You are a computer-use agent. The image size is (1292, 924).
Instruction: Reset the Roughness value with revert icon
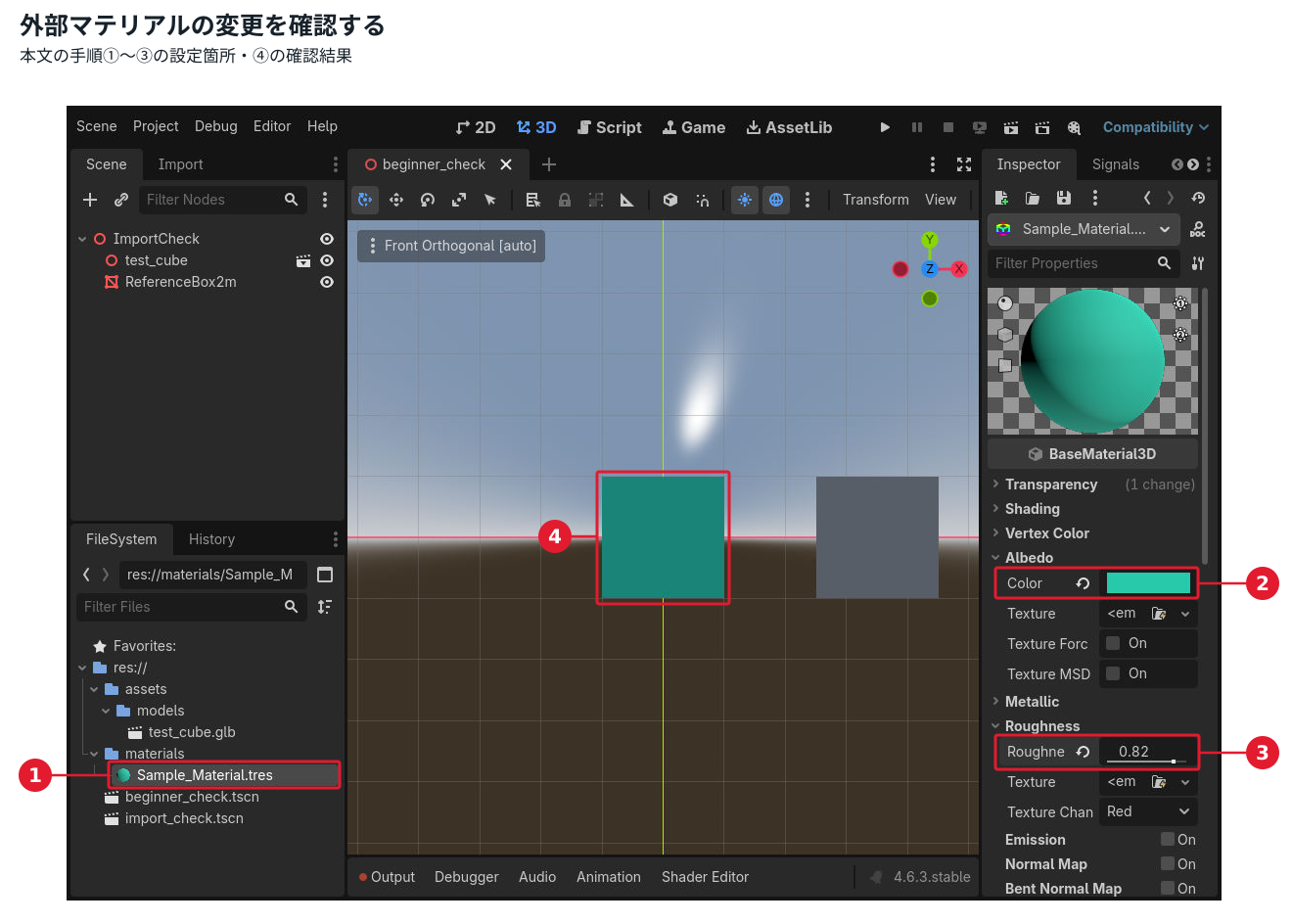(1083, 752)
